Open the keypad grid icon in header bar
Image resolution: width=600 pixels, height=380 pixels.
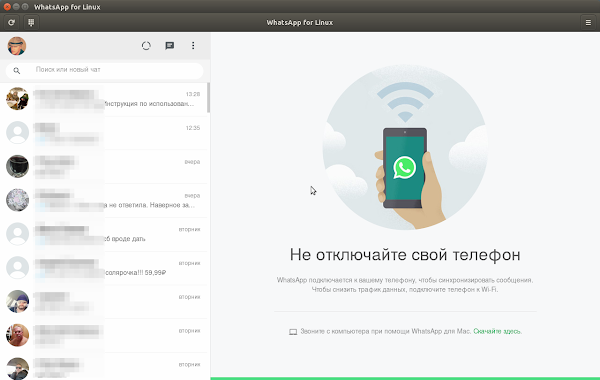[31, 23]
